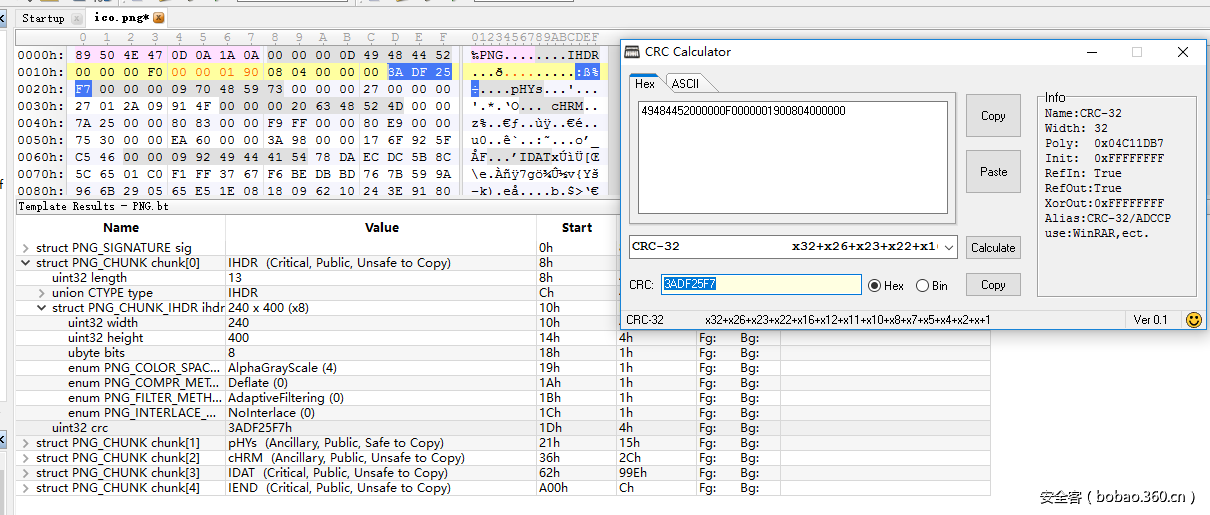The image size is (1210, 515).
Task: Click the Paste button
Action: (993, 172)
